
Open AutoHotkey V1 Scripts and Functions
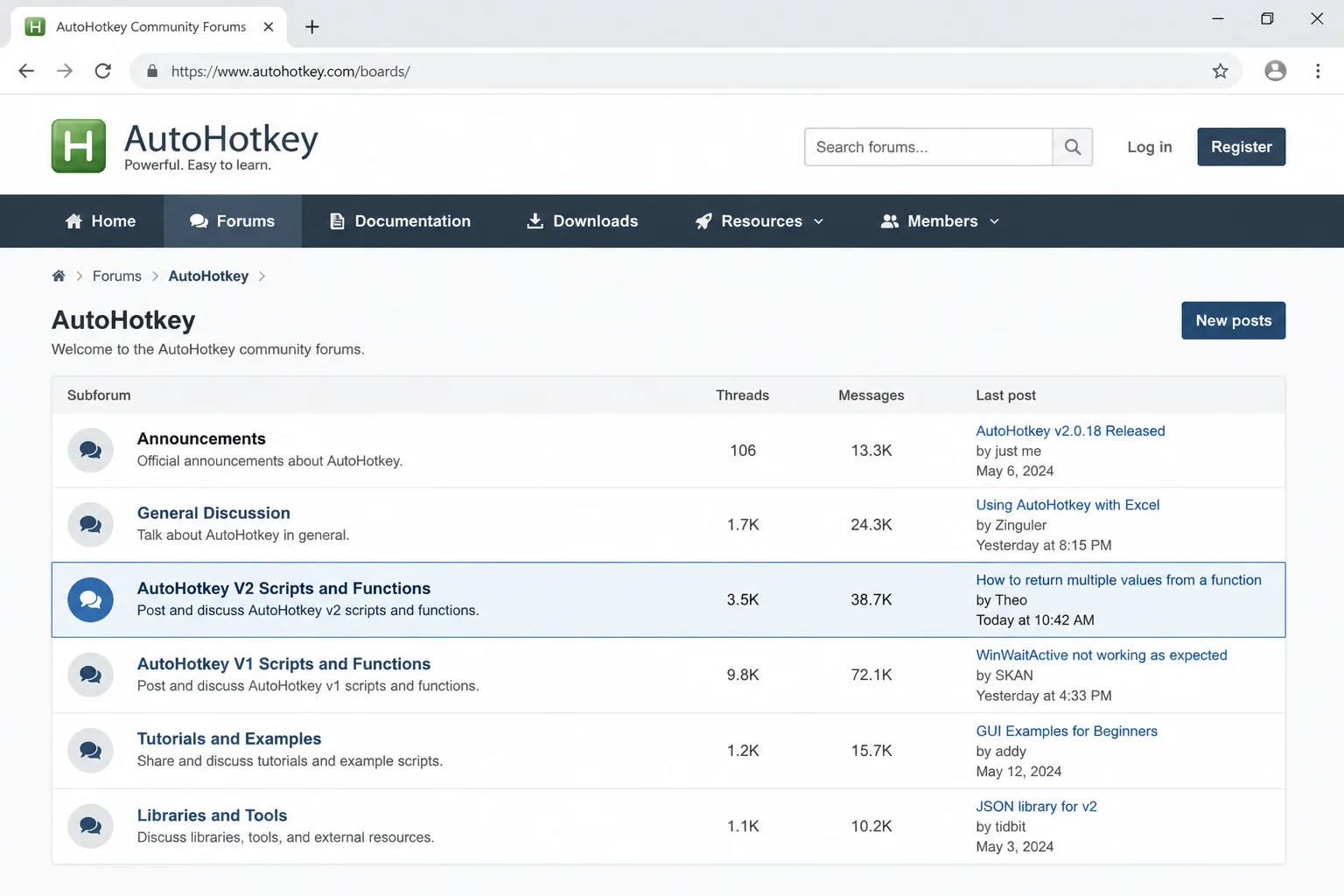point(283,664)
